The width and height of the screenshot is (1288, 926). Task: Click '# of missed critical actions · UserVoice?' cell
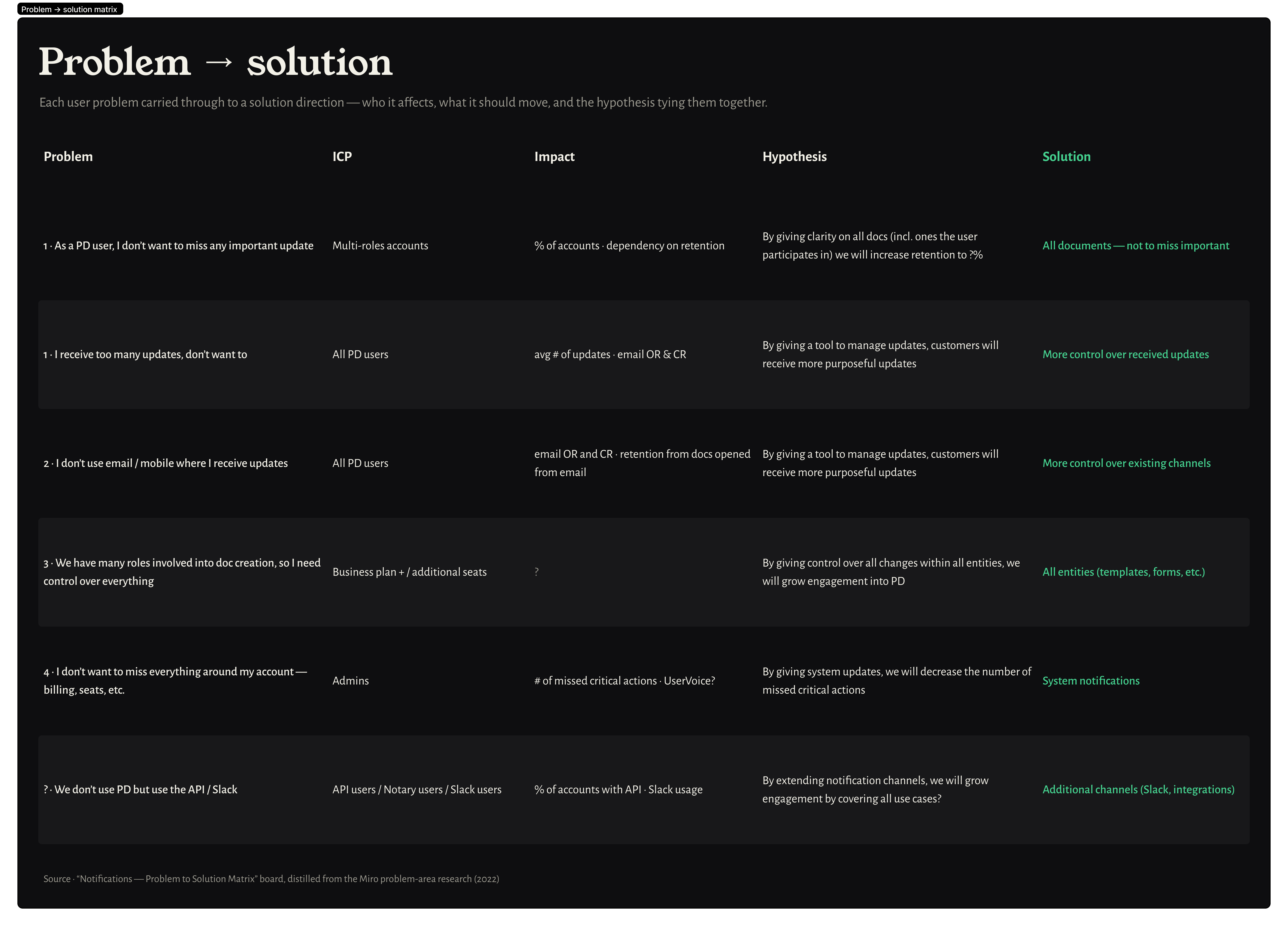click(x=625, y=681)
